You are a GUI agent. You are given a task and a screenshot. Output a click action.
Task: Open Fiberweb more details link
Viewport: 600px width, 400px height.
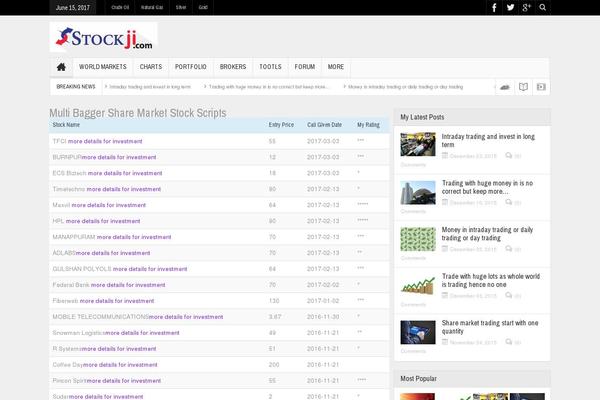(x=117, y=301)
